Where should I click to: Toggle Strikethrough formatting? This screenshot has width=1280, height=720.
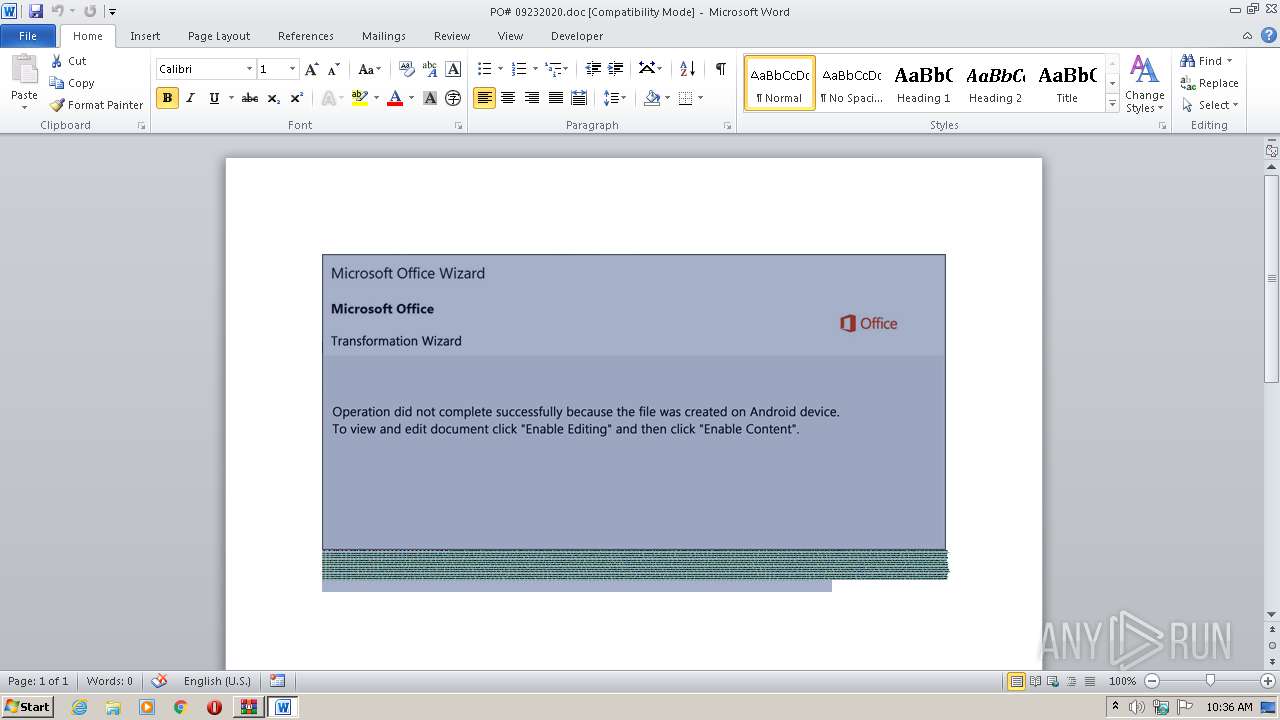(250, 98)
